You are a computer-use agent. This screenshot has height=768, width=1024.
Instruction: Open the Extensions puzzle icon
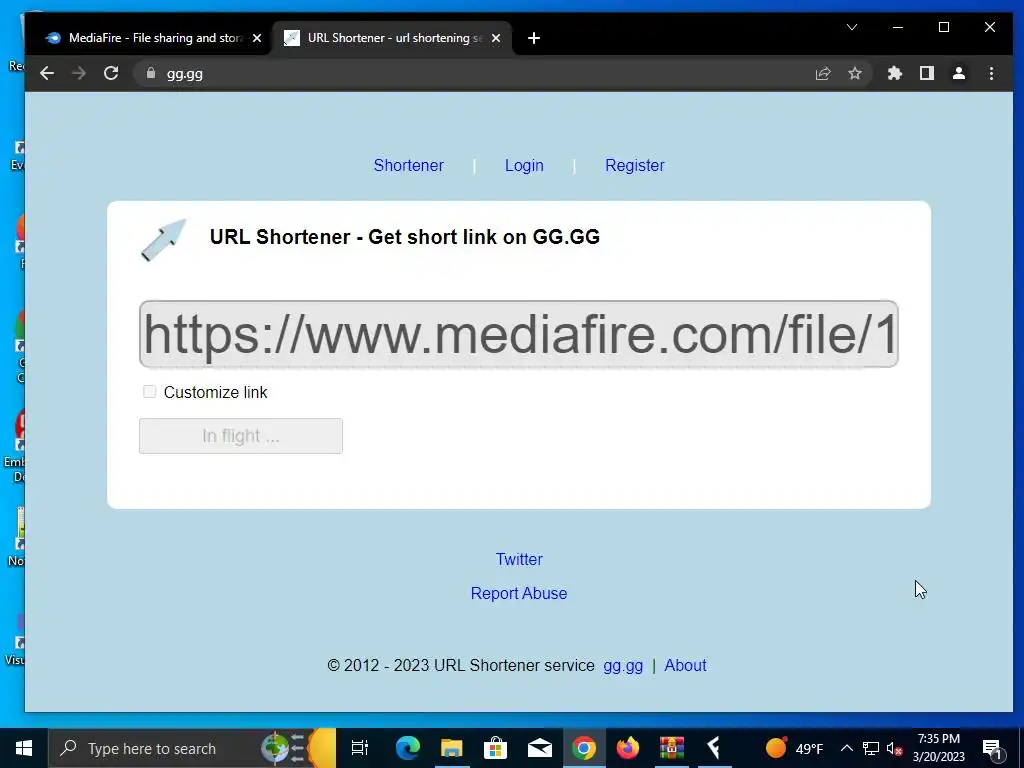(x=895, y=73)
